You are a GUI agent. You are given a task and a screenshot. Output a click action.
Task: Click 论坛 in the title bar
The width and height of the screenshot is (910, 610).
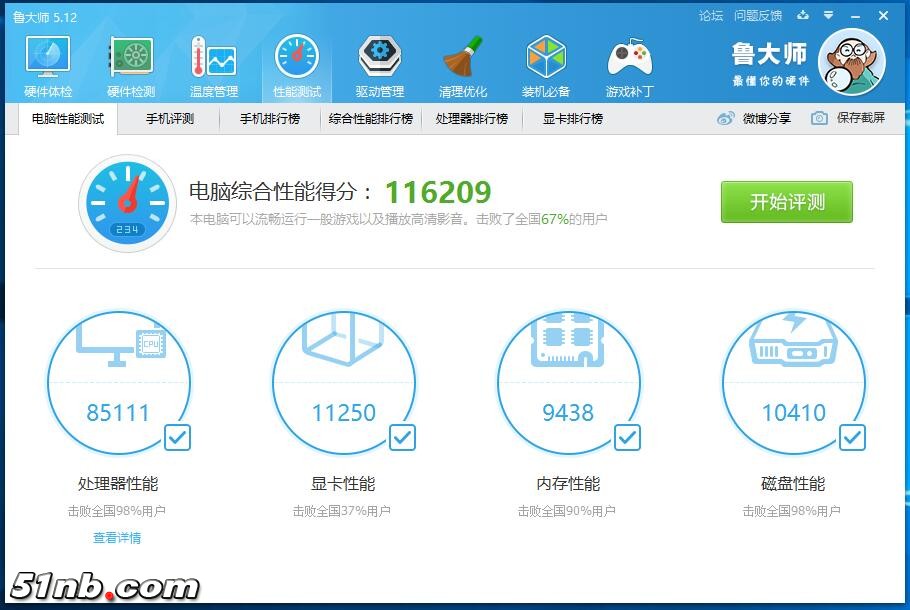pyautogui.click(x=712, y=16)
